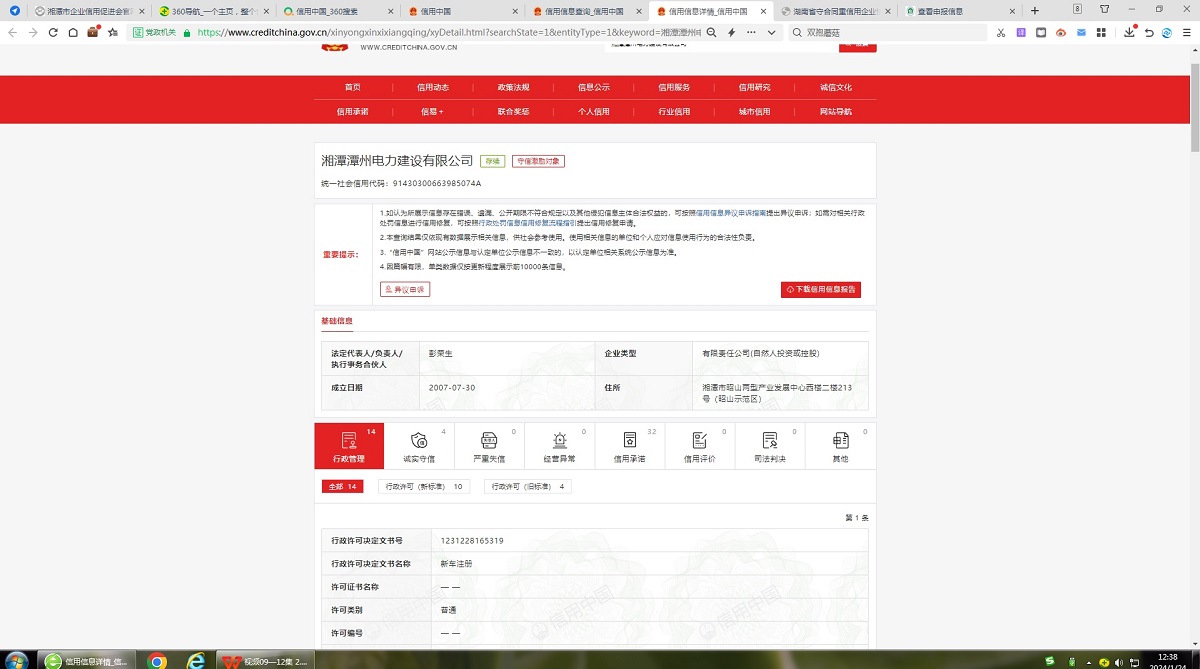
Task: Open 网站导航 in the navigation bar
Action: click(836, 111)
